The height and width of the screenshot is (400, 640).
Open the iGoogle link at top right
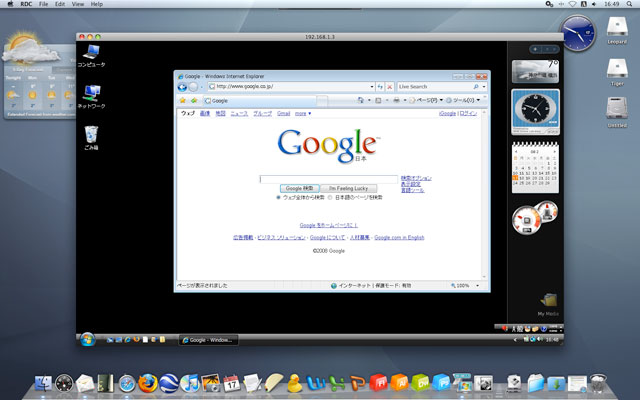(x=447, y=113)
